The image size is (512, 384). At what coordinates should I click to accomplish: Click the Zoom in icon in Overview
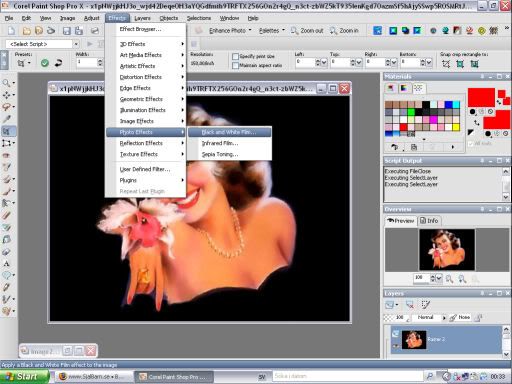(x=462, y=279)
